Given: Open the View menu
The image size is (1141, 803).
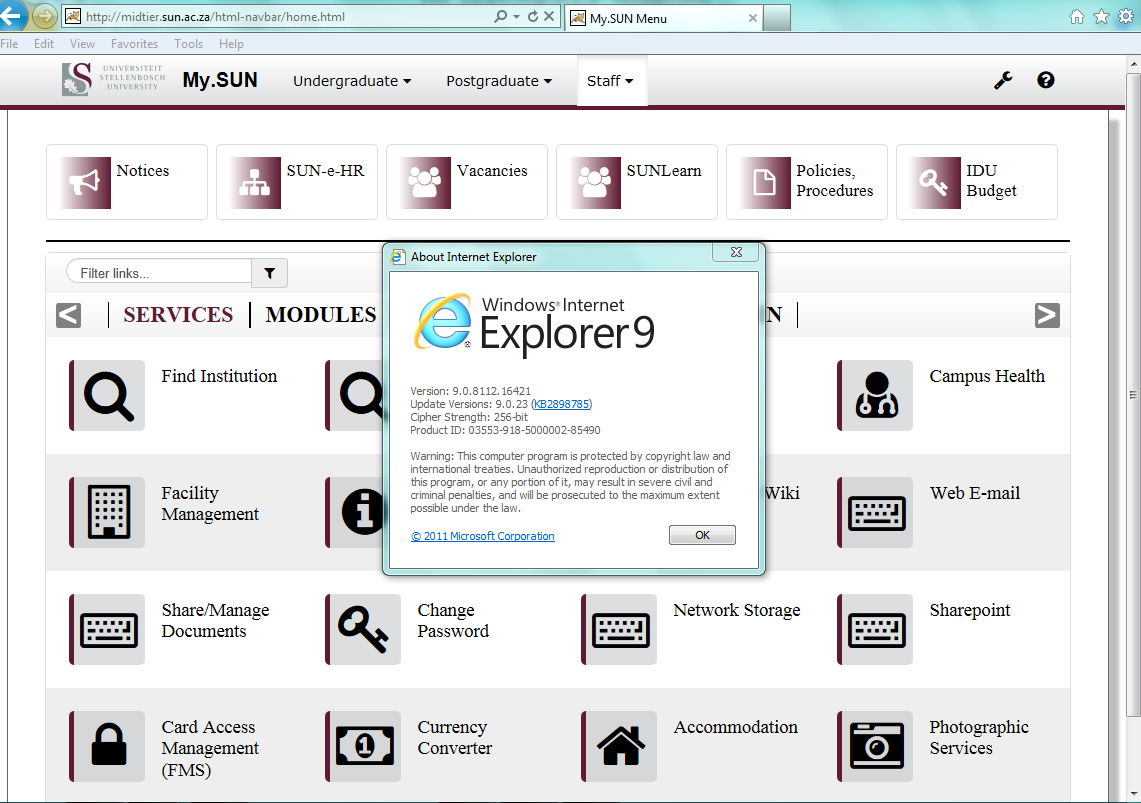Looking at the screenshot, I should [x=82, y=44].
